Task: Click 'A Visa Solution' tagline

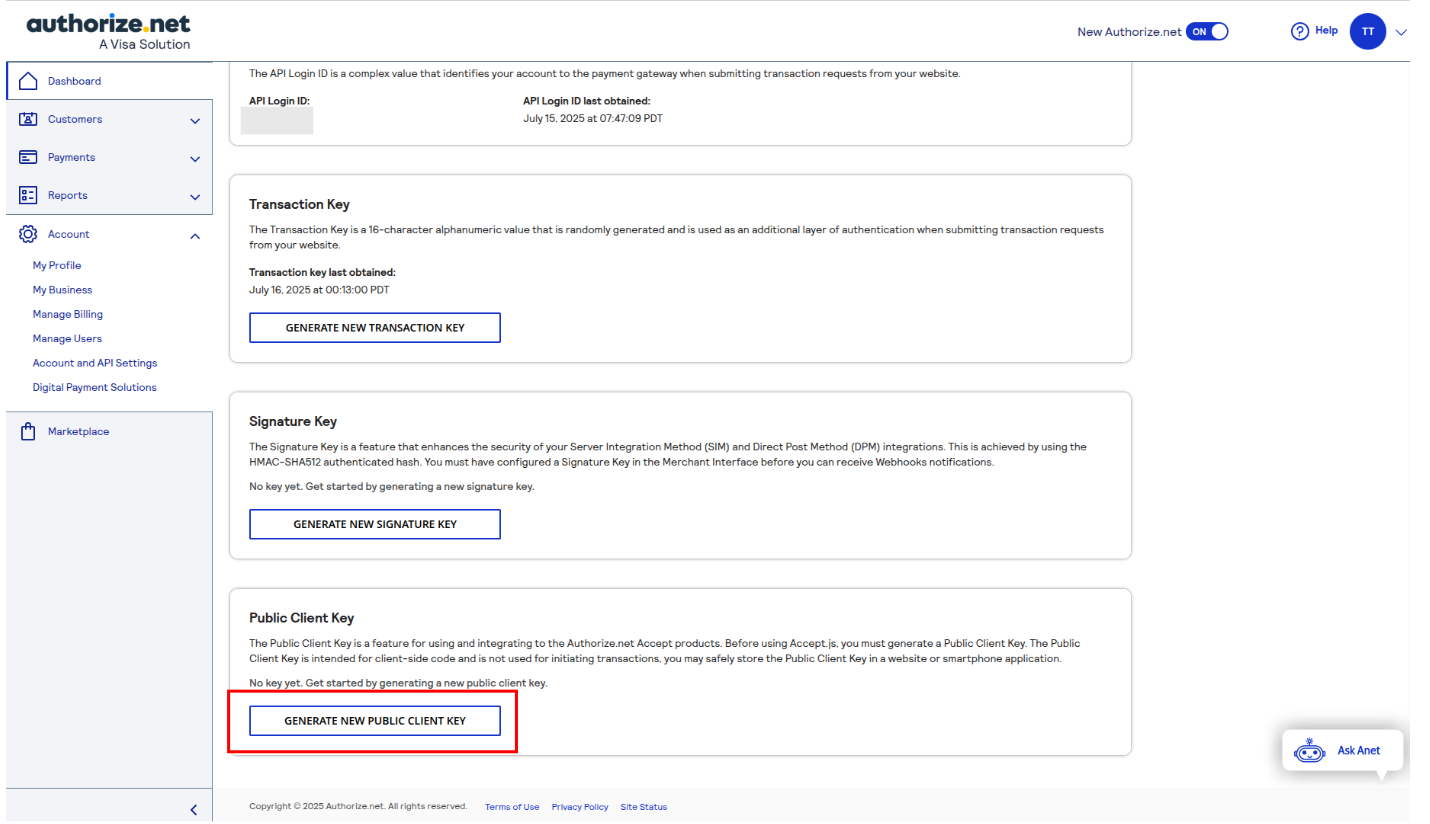Action: [x=144, y=44]
